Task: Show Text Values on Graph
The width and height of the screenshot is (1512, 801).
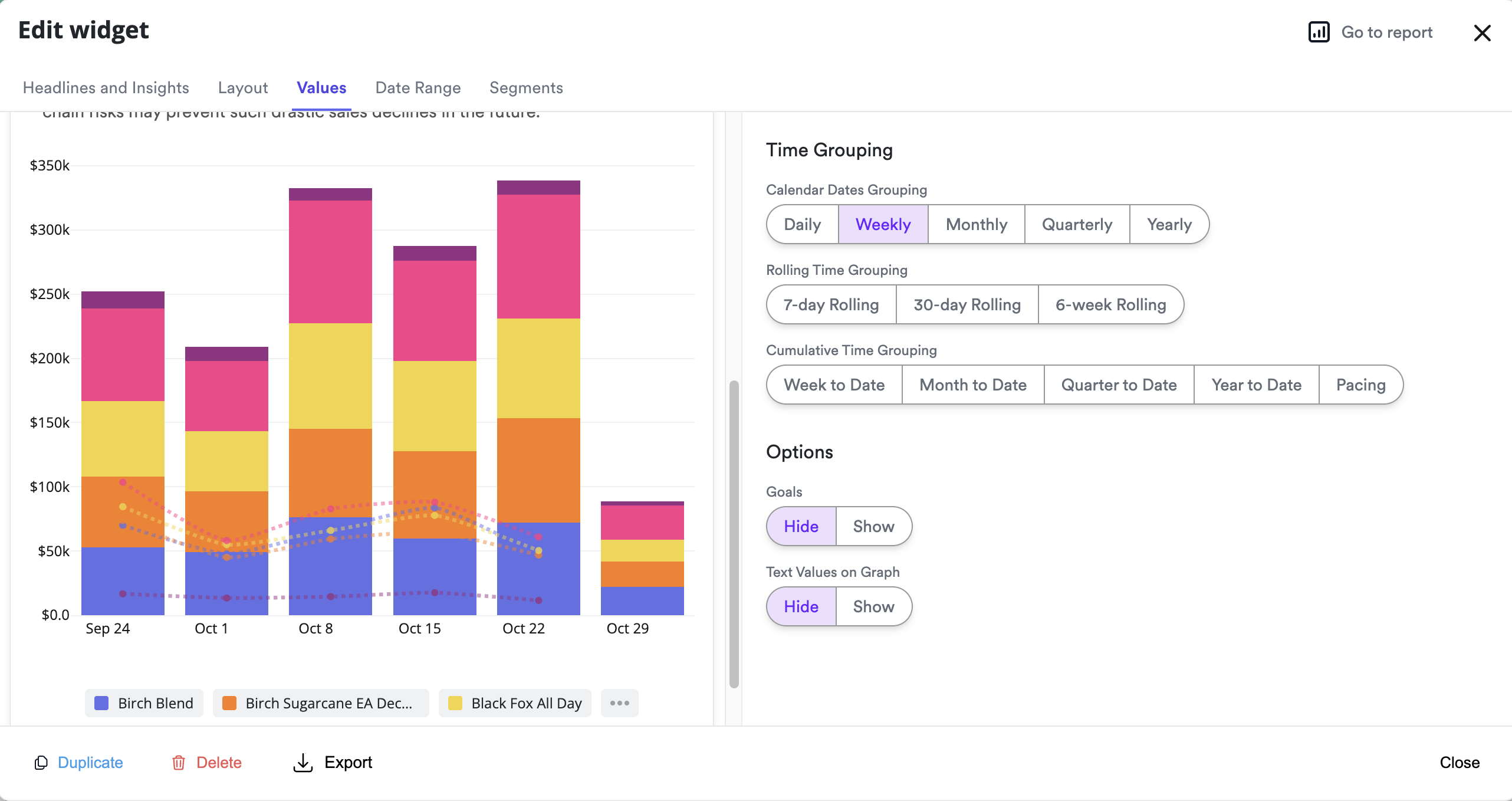Action: pos(873,606)
